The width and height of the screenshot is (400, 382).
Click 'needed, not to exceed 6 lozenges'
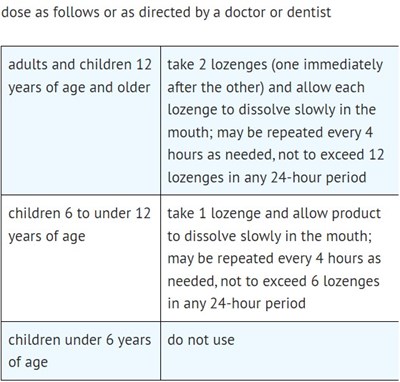[273, 281]
